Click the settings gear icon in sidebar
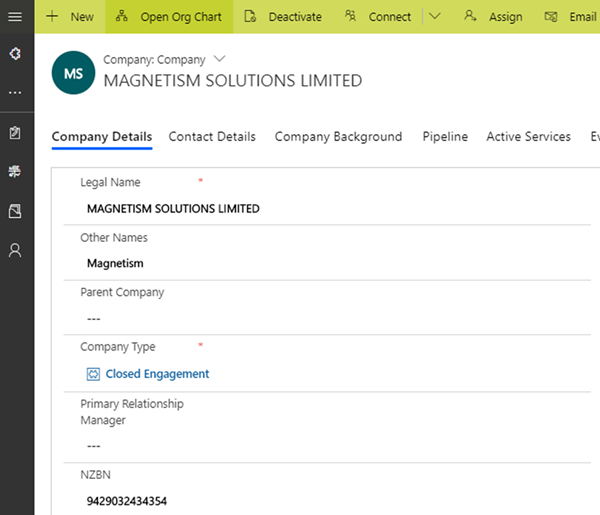600x515 pixels. pos(15,53)
